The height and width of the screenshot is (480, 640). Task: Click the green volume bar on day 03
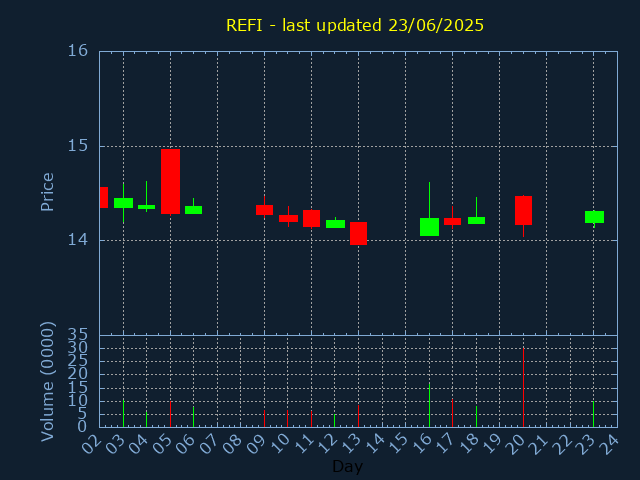[x=123, y=413]
